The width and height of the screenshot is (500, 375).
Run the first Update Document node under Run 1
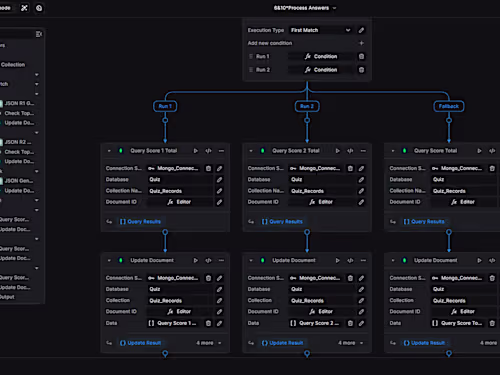(x=196, y=260)
